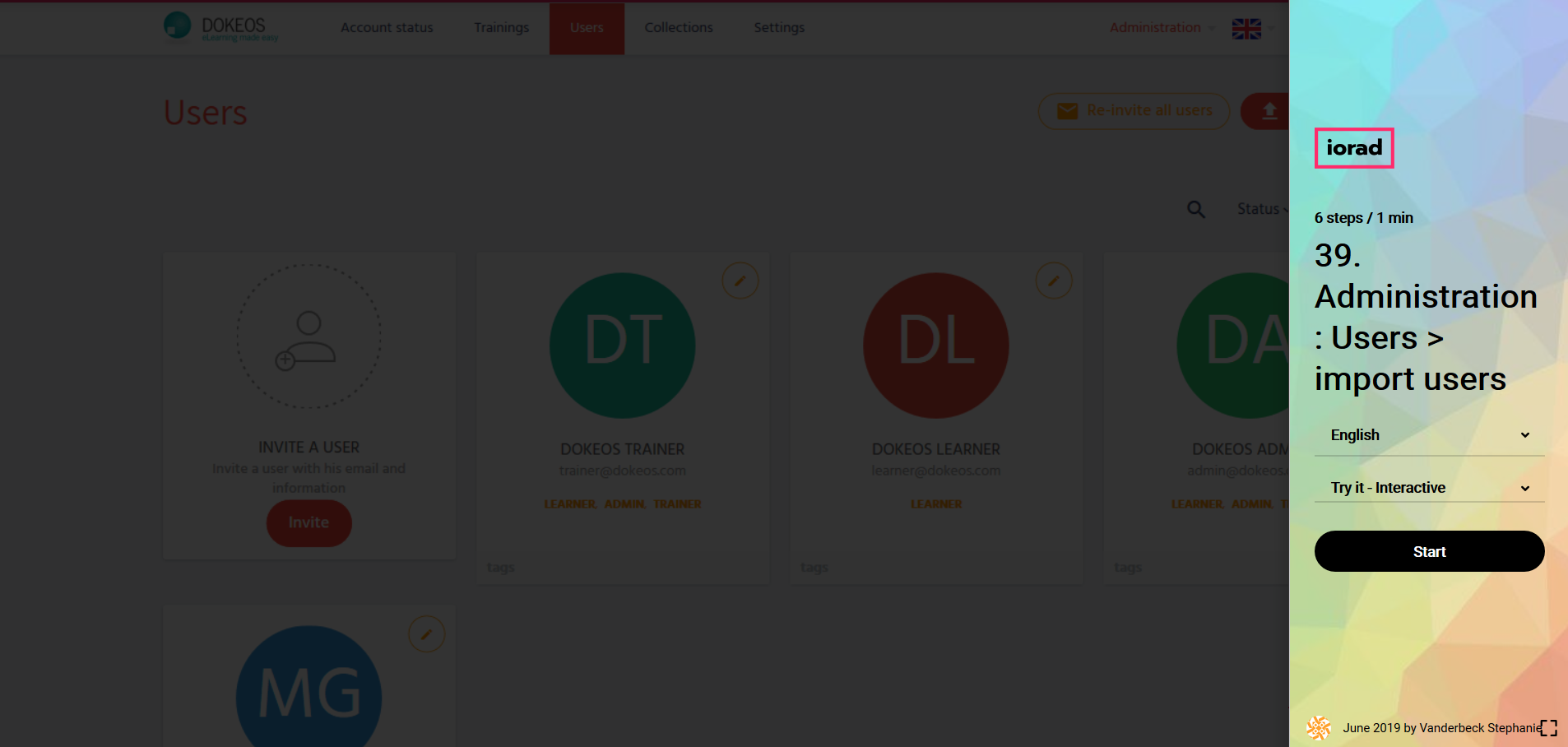1568x747 pixels.
Task: Click the red Invite button
Action: [308, 523]
